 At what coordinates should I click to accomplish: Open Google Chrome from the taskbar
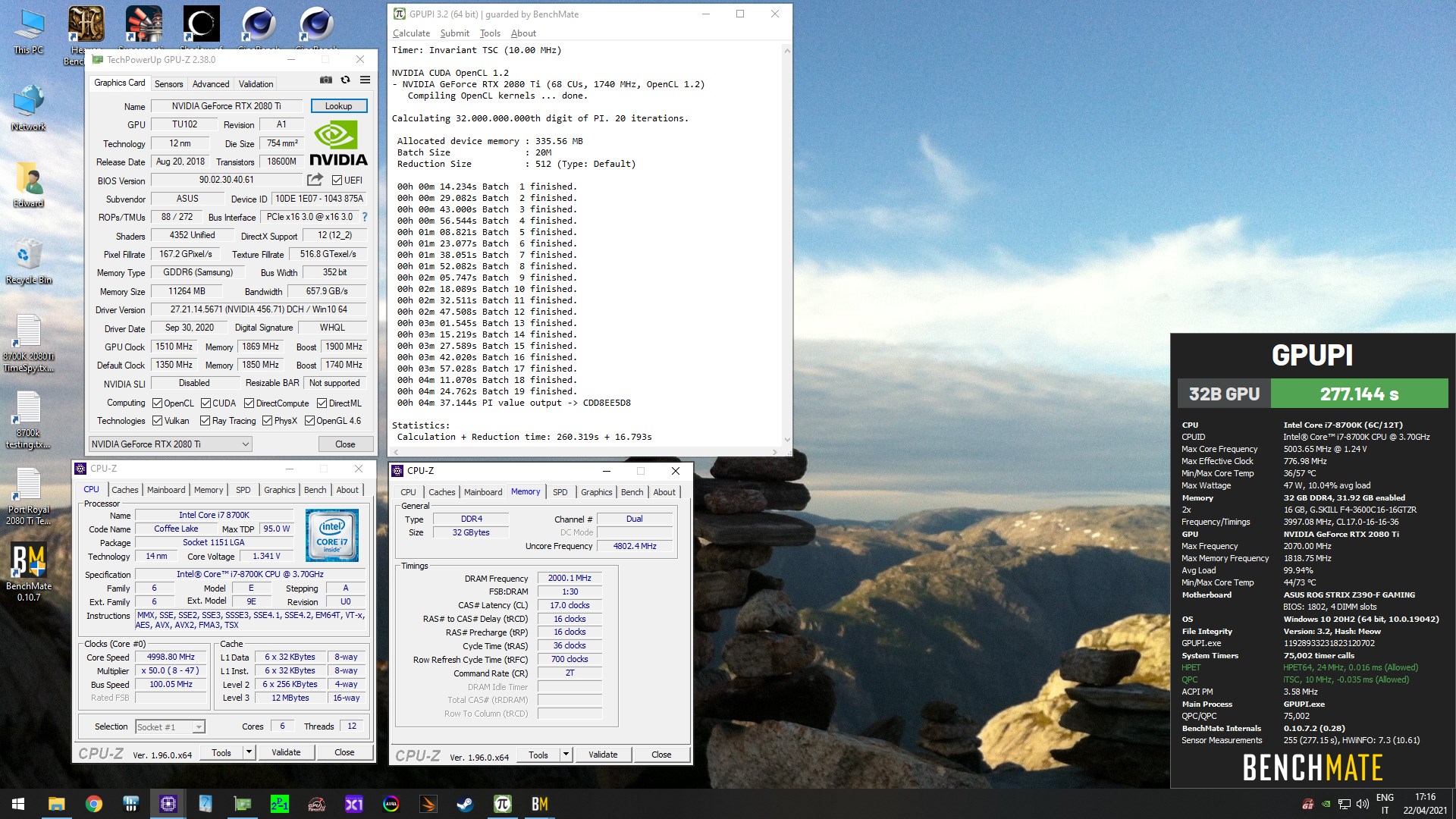coord(94,804)
